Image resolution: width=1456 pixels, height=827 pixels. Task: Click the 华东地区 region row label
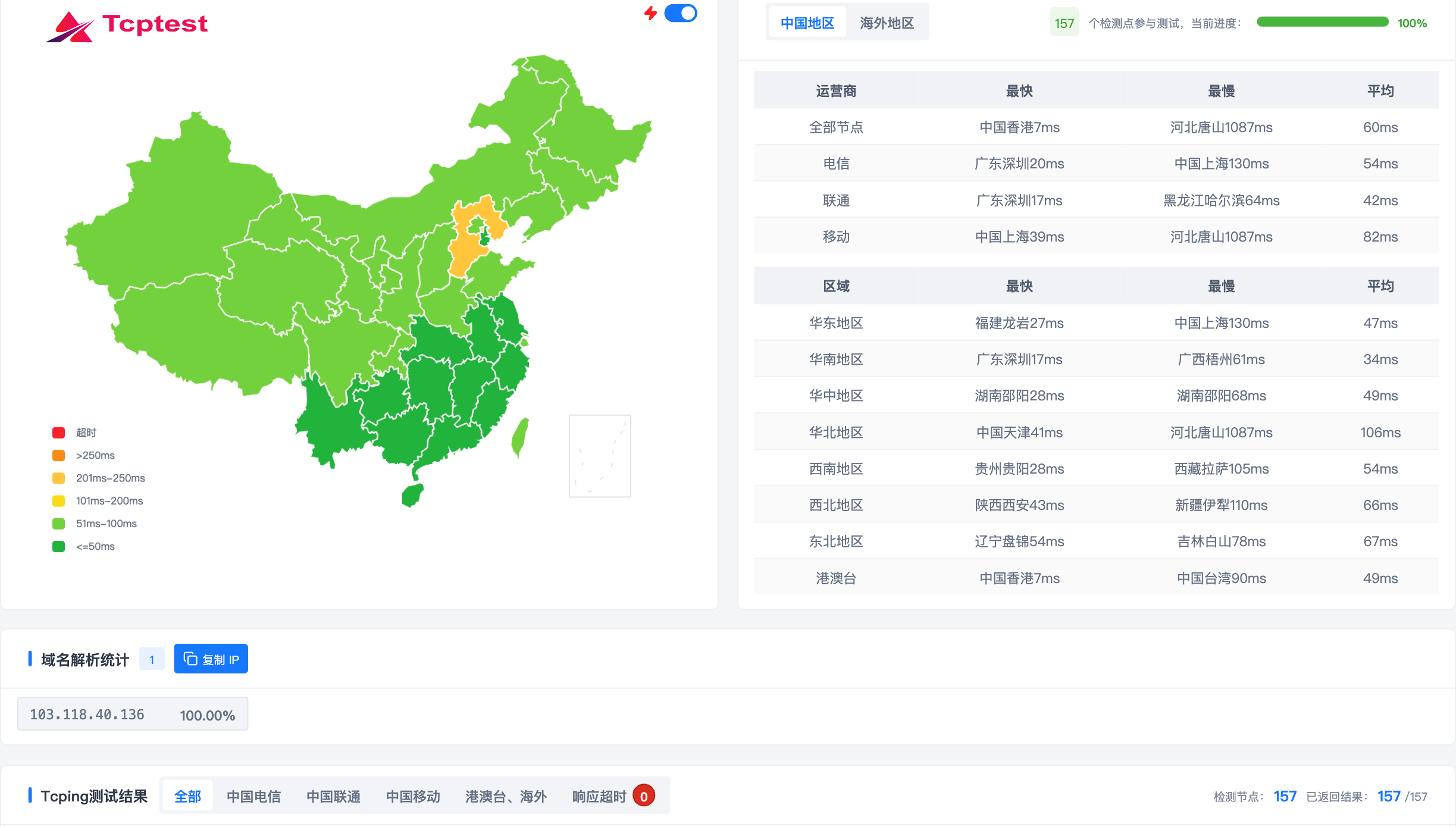coord(836,323)
